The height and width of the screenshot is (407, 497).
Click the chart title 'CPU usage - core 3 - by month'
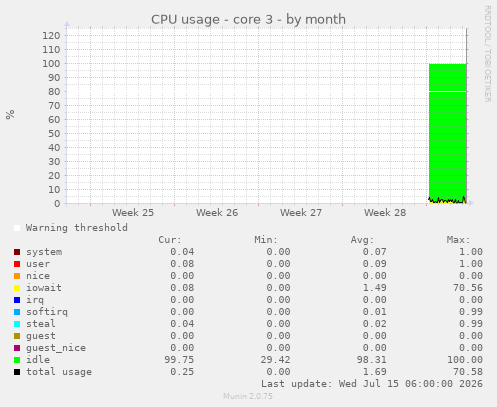(x=248, y=20)
